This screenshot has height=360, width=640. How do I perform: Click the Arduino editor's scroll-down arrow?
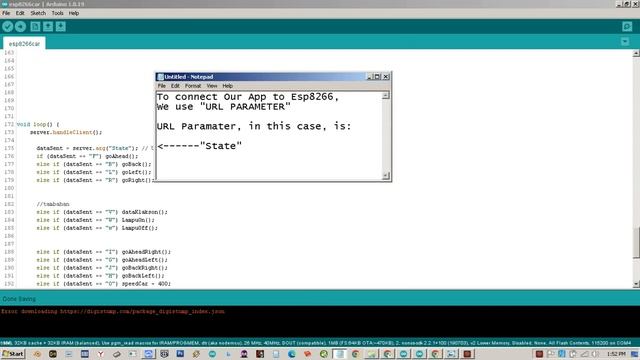(636, 284)
